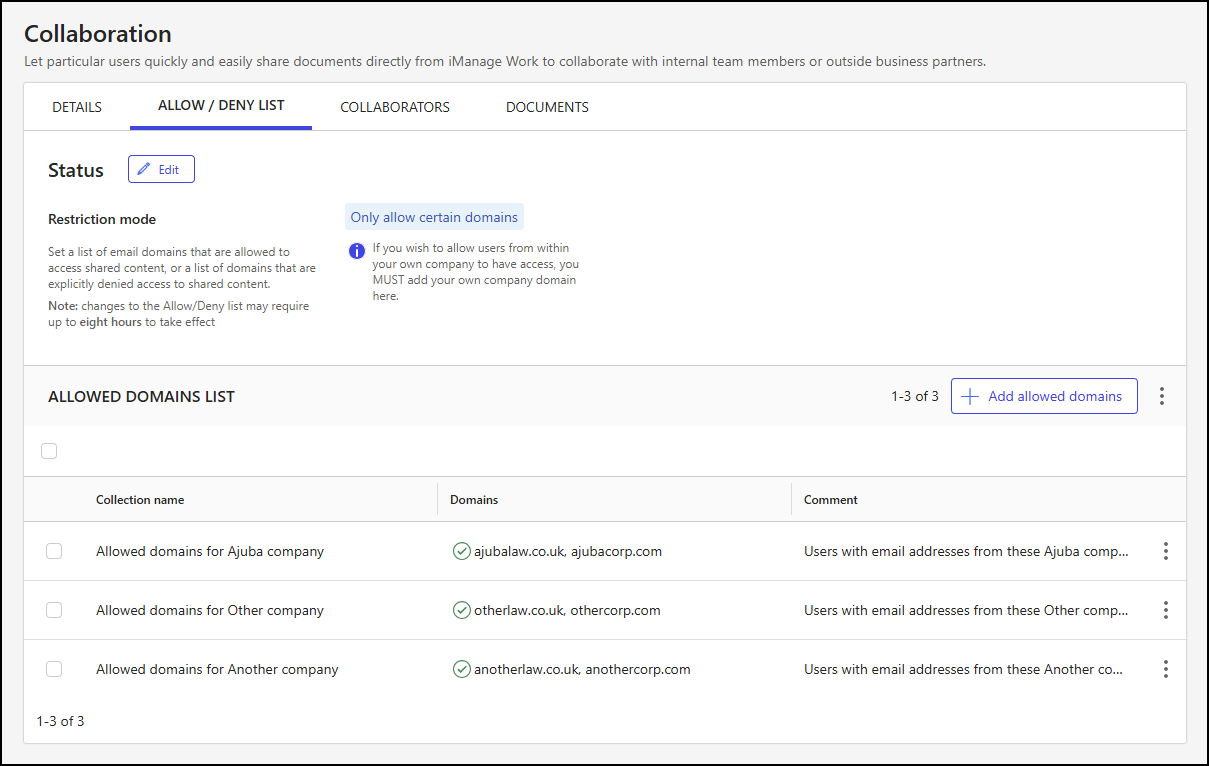Check the select-all checkbox above the table
Image resolution: width=1209 pixels, height=766 pixels.
(49, 451)
